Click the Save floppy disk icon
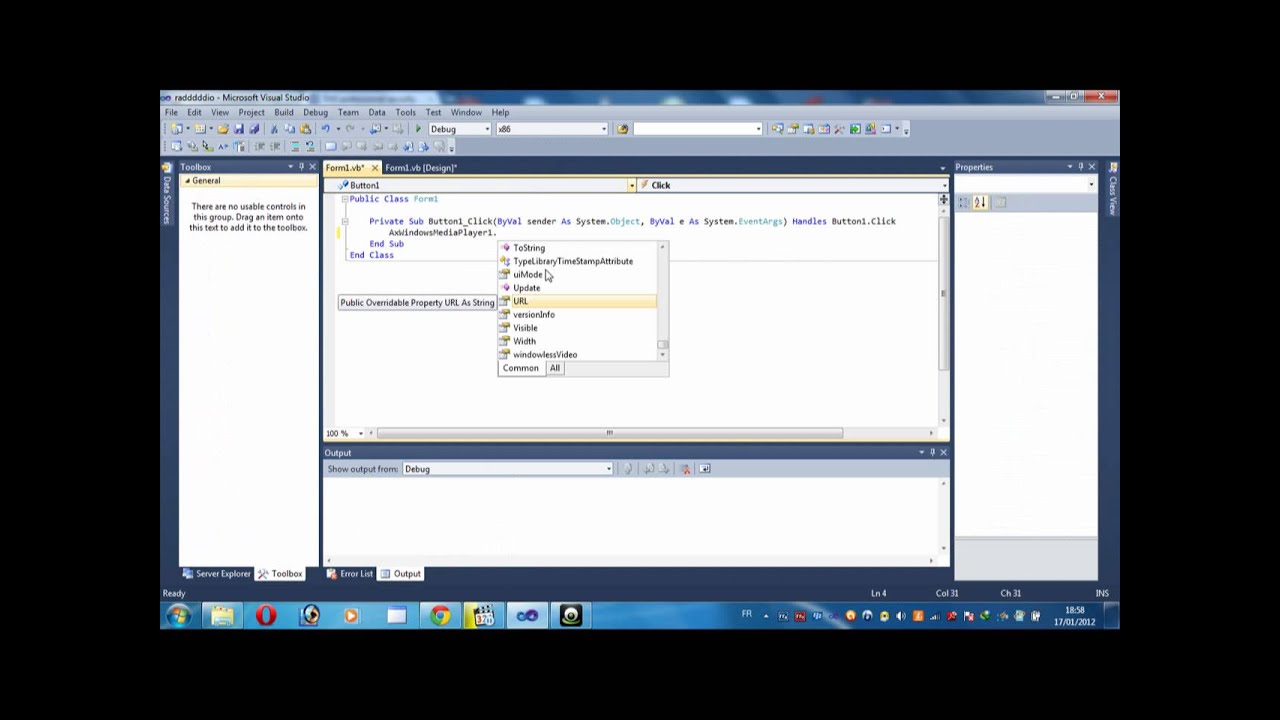This screenshot has width=1280, height=720. (x=239, y=129)
